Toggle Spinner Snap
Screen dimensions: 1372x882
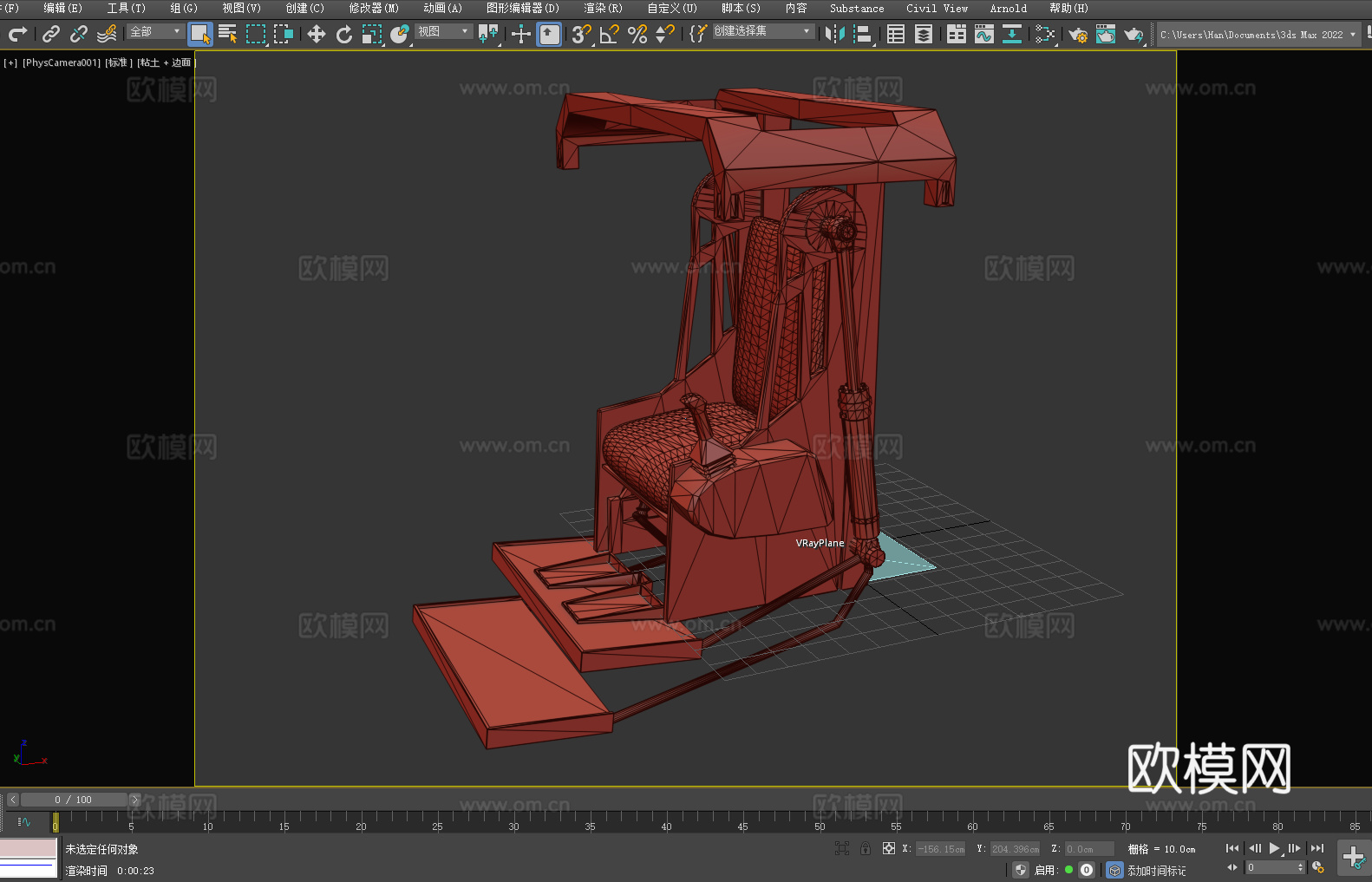tap(665, 34)
